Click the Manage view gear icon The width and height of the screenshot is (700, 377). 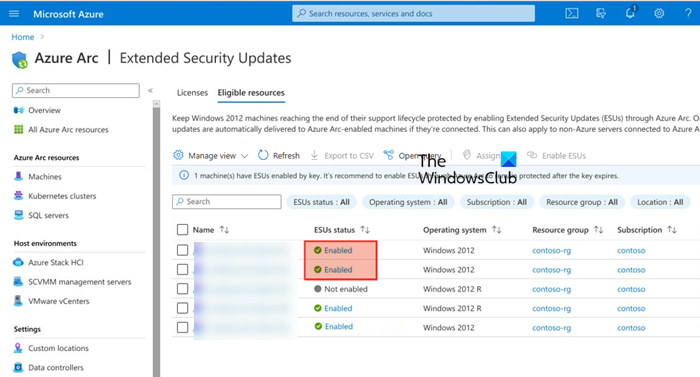pyautogui.click(x=178, y=155)
